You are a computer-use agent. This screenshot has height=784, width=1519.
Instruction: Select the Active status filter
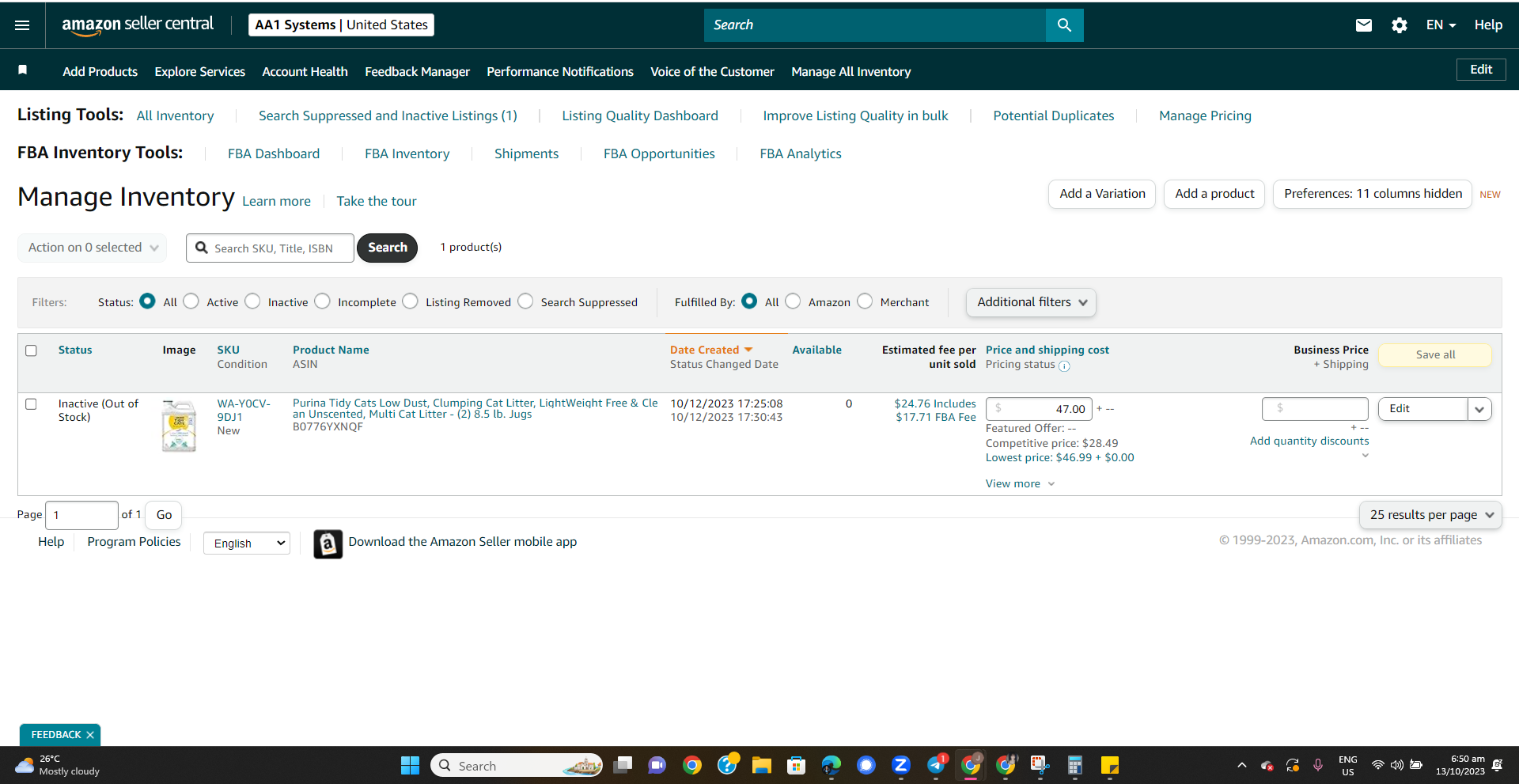(x=191, y=301)
